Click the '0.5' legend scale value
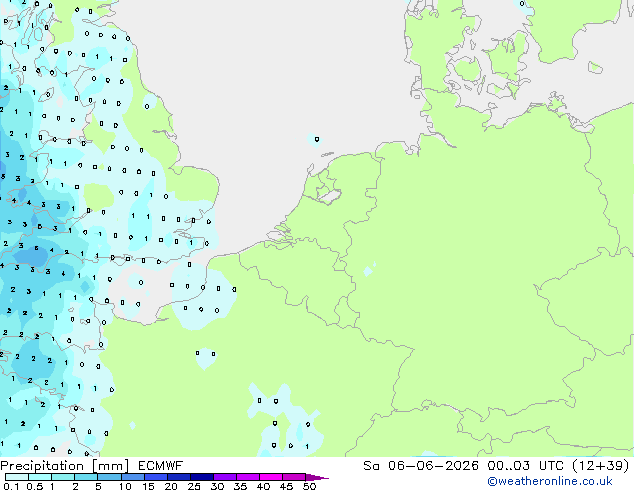This screenshot has height=490, width=634. 34,486
